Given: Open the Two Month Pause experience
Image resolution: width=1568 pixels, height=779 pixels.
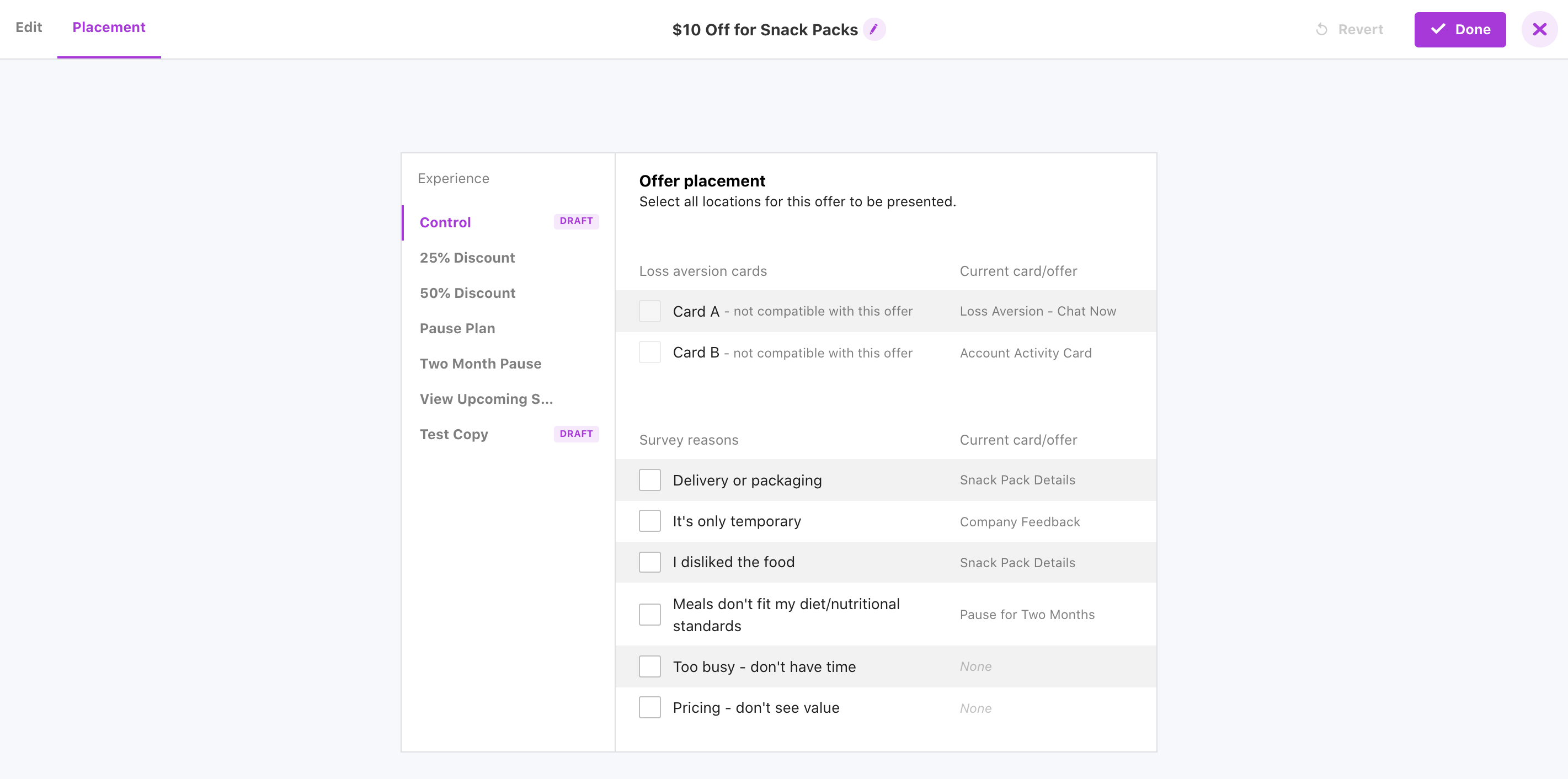Looking at the screenshot, I should (x=480, y=364).
